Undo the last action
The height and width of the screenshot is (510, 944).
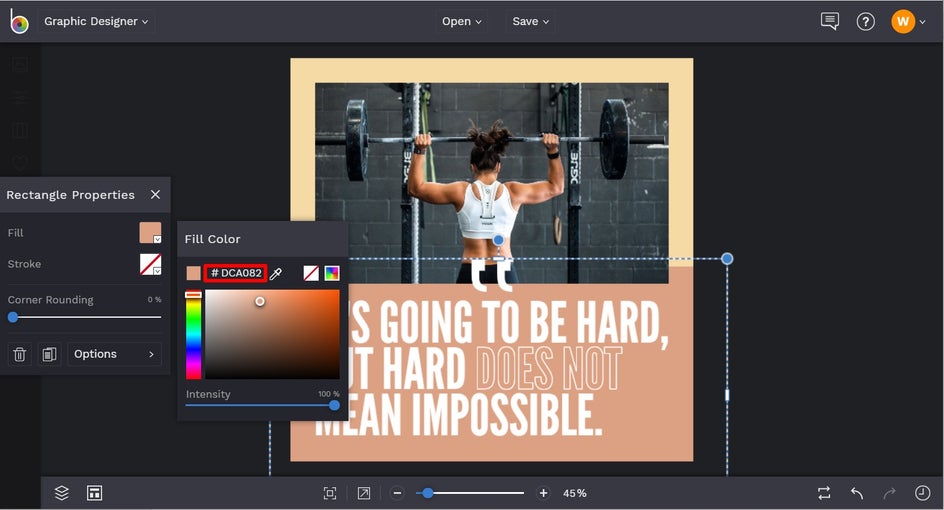(857, 493)
